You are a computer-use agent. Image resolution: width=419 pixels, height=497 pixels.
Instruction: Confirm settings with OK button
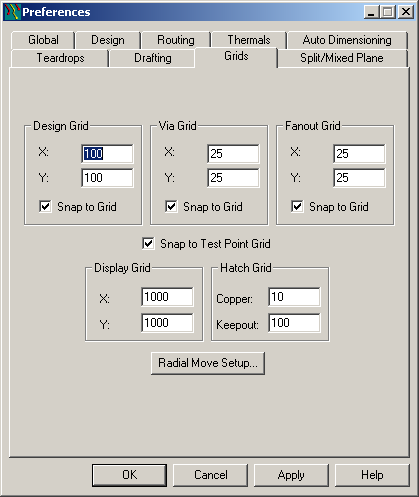129,475
